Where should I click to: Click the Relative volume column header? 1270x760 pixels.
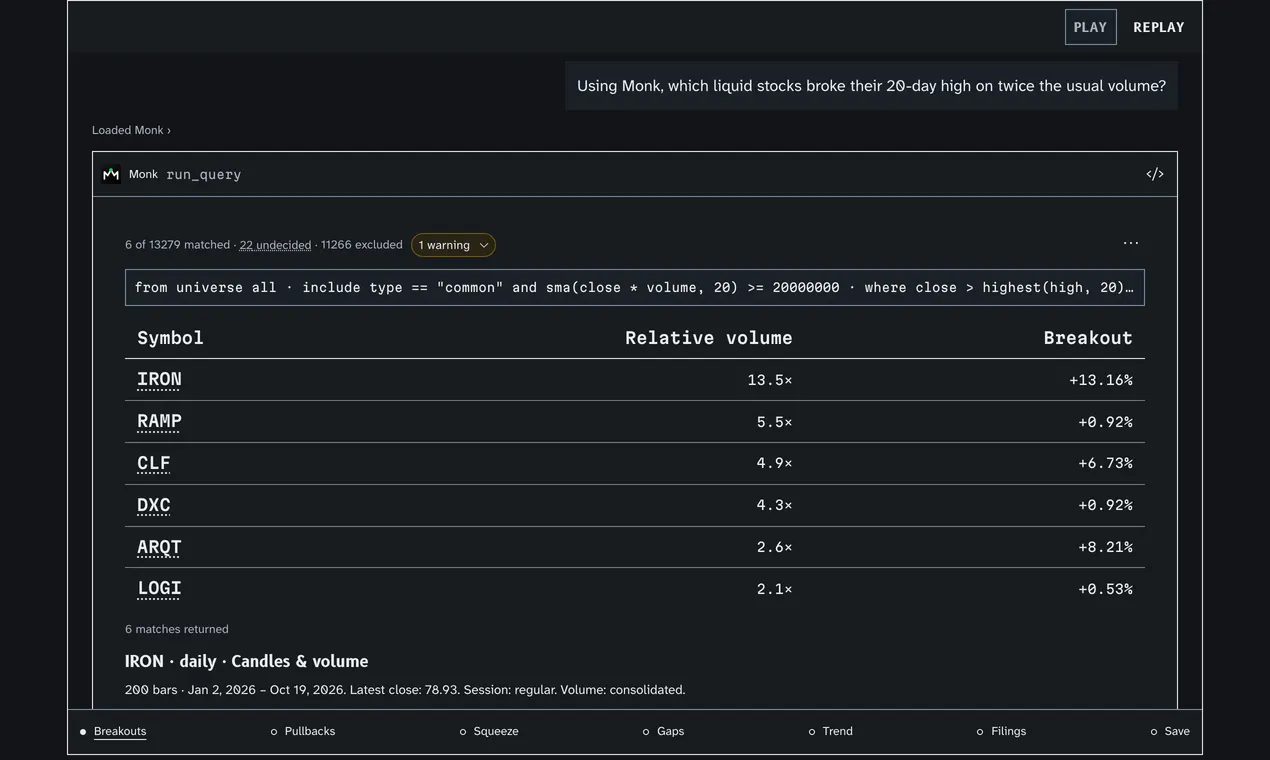[709, 338]
